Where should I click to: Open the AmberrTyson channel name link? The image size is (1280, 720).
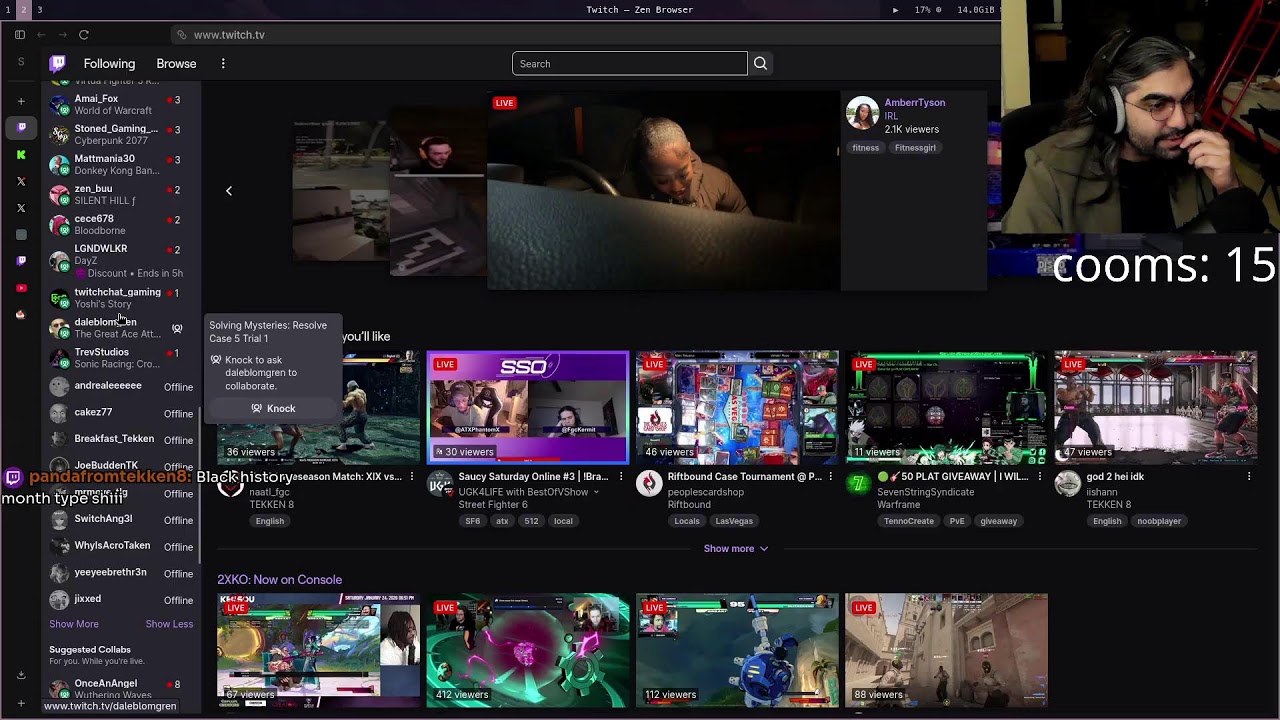pyautogui.click(x=915, y=103)
